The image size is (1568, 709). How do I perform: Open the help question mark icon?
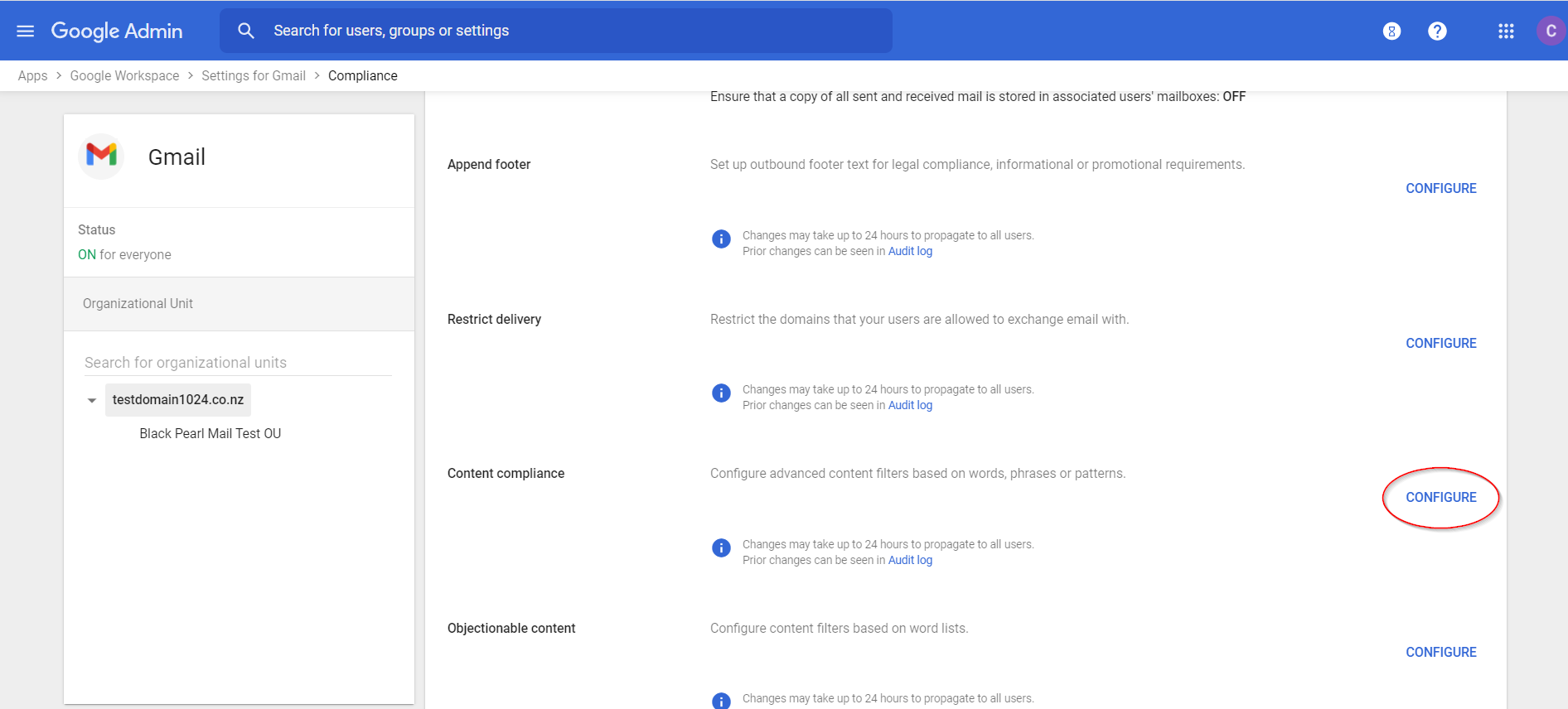(1437, 31)
